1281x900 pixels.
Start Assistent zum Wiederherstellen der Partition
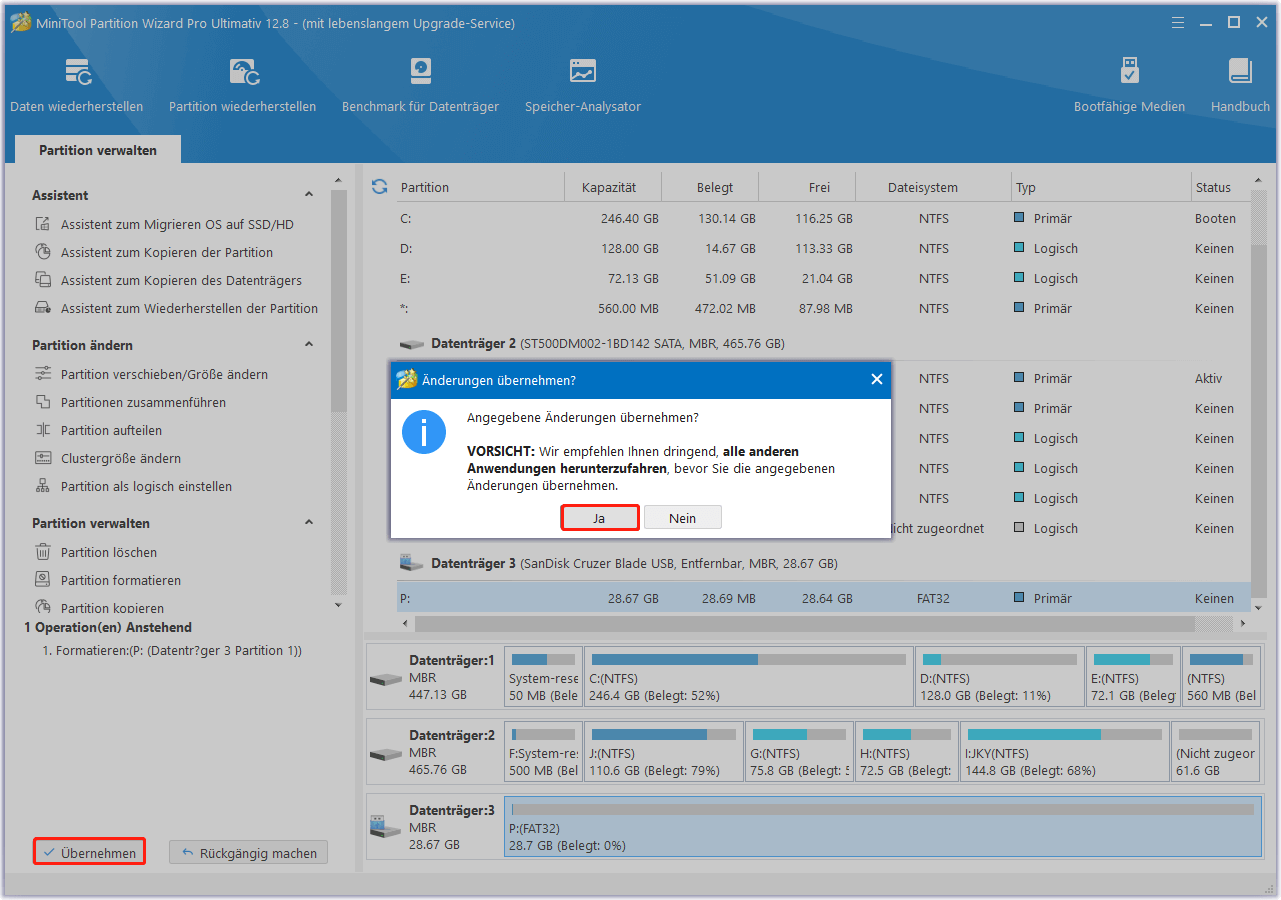click(x=189, y=308)
